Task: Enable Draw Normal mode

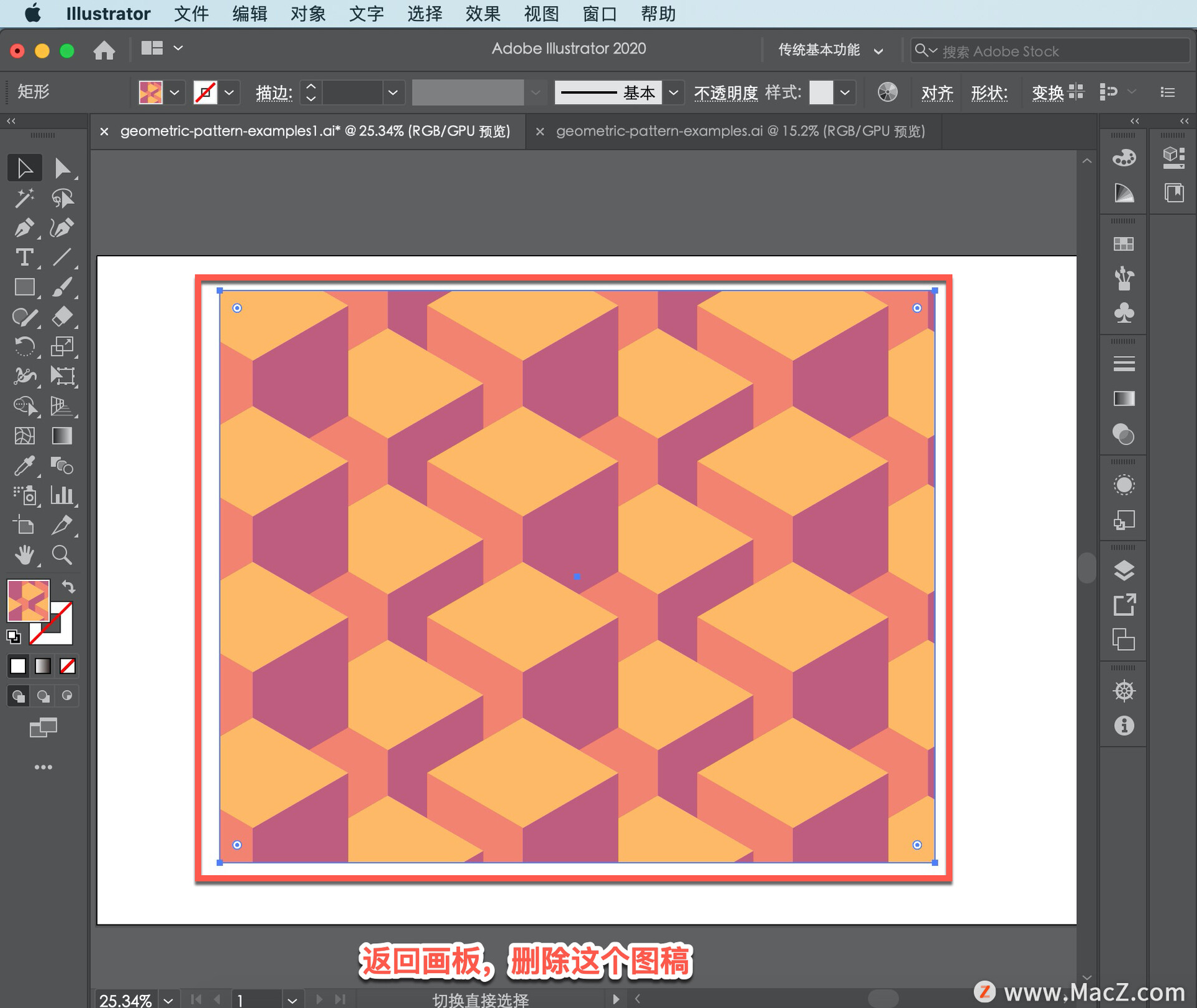Action: 18,696
